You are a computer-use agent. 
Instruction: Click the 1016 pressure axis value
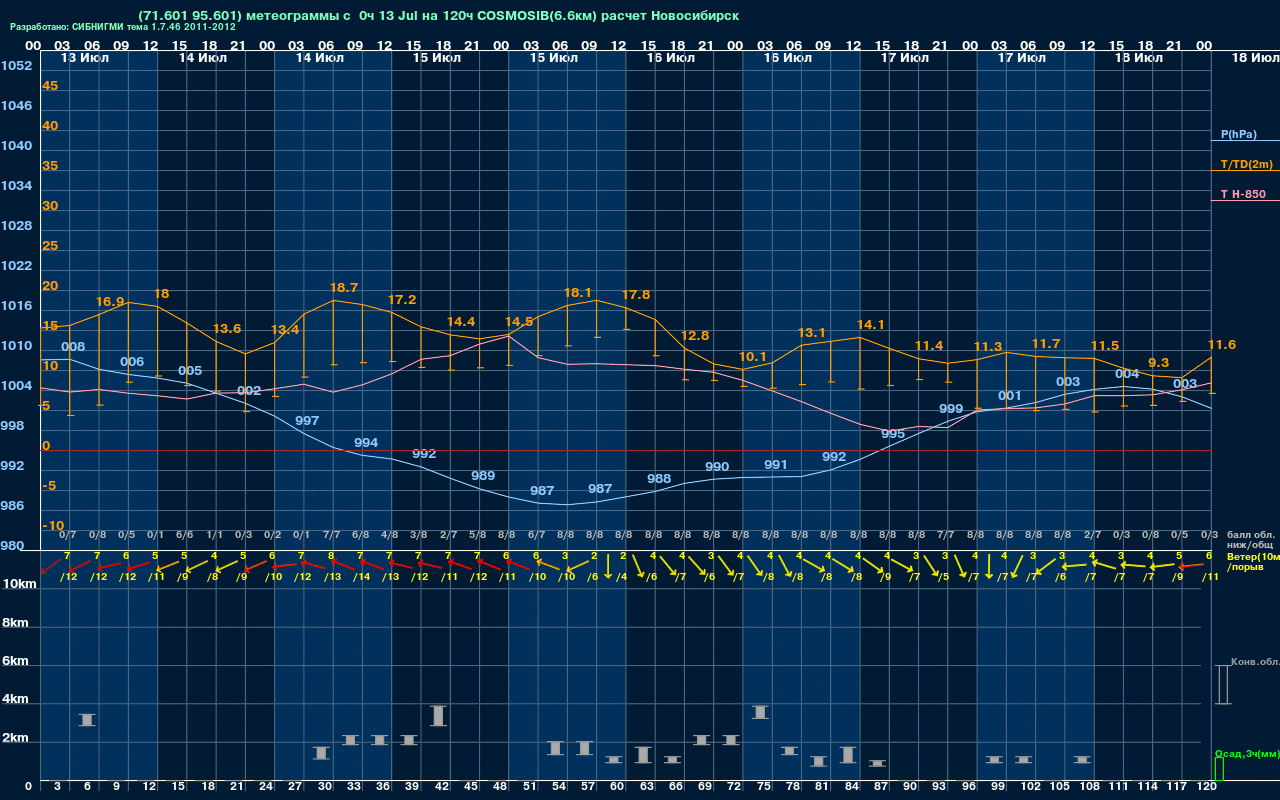(16, 306)
